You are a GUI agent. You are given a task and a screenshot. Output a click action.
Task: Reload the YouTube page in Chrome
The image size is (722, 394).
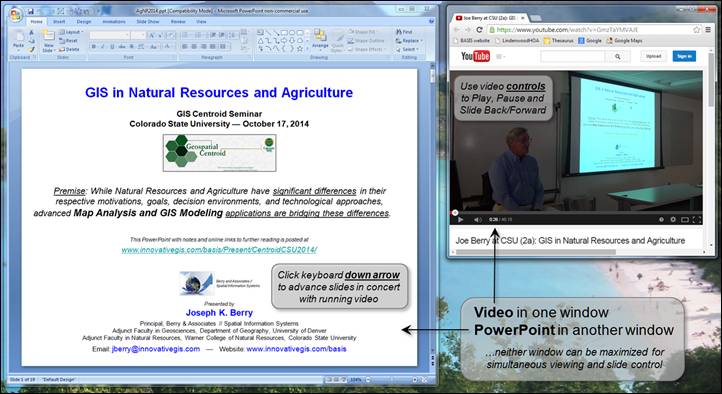[x=479, y=29]
